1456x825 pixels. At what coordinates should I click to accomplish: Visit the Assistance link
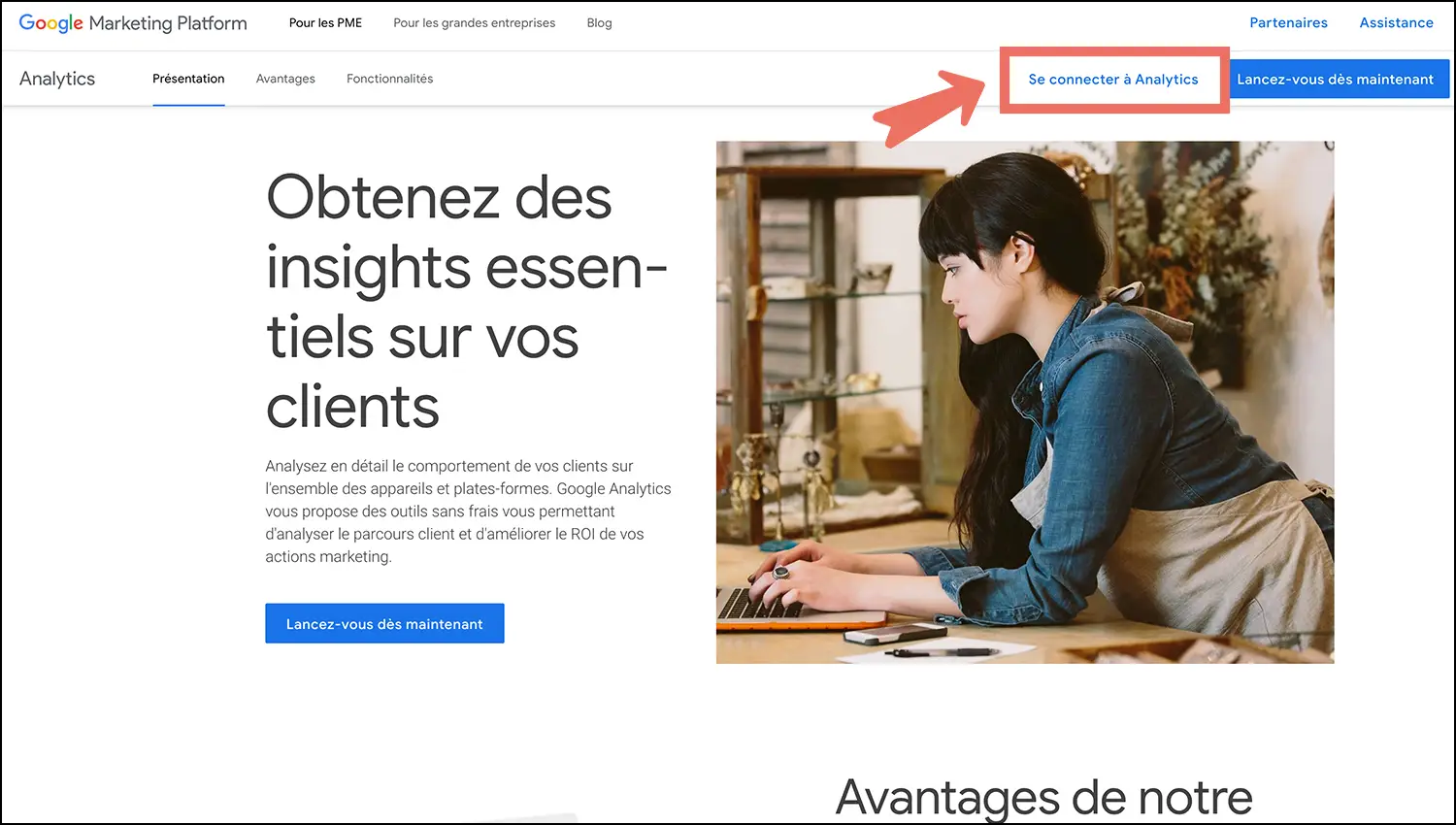click(1396, 22)
